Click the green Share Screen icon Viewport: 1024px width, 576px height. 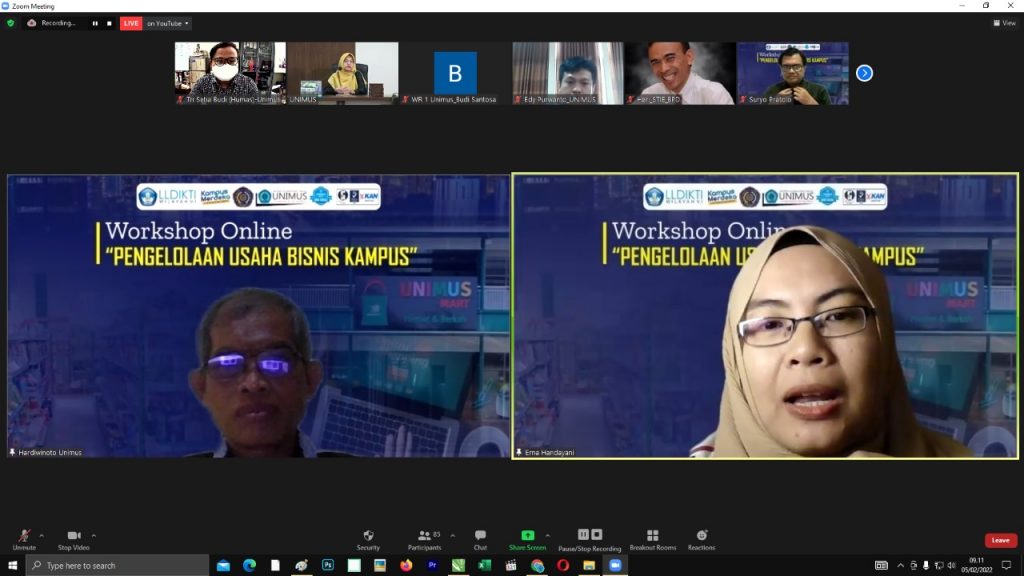527,536
